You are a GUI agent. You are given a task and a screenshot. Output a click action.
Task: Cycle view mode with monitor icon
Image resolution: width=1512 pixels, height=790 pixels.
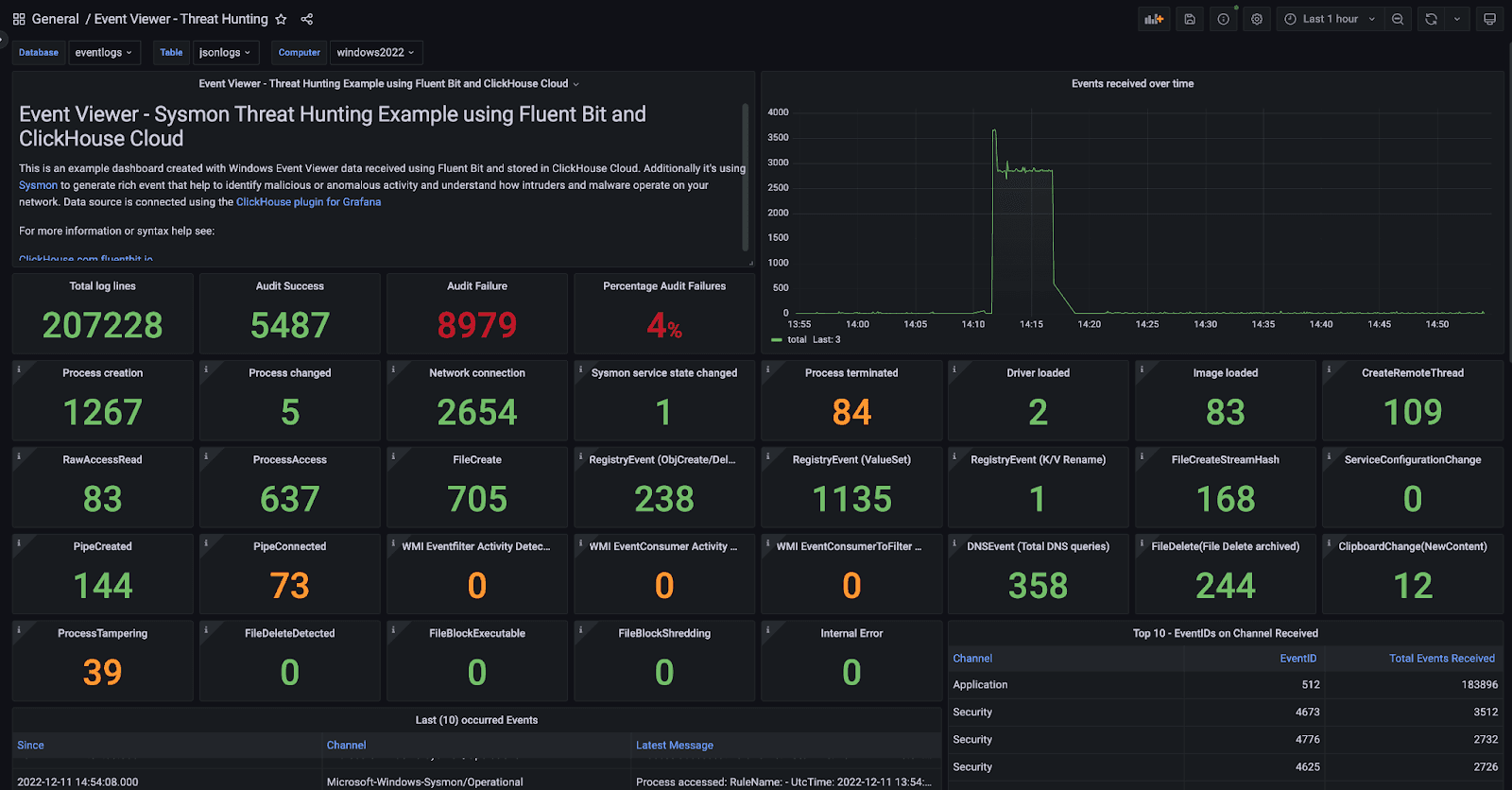click(1489, 19)
